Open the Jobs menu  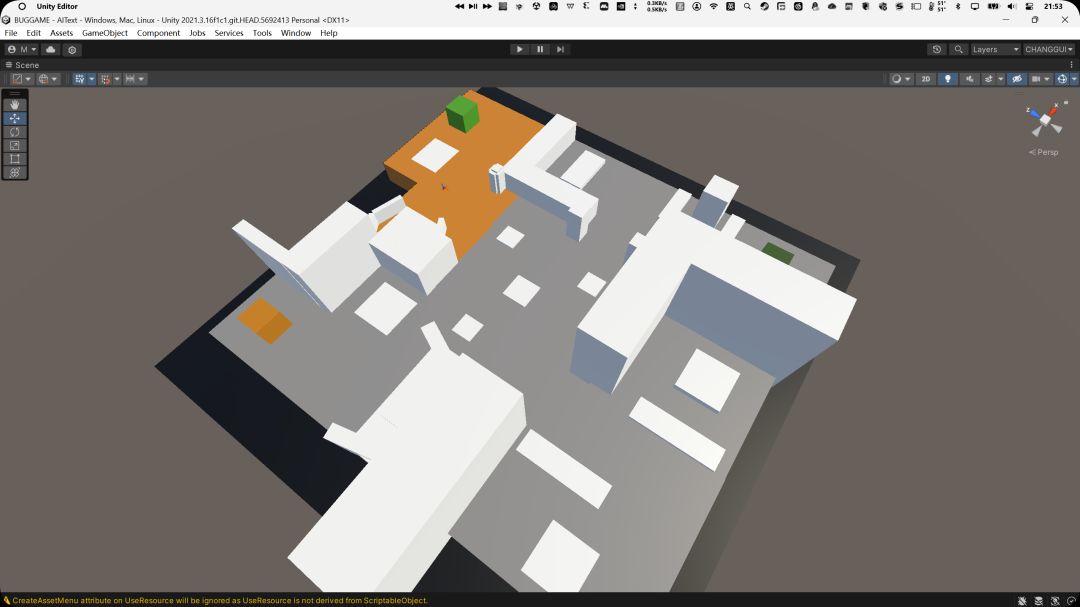coord(197,33)
